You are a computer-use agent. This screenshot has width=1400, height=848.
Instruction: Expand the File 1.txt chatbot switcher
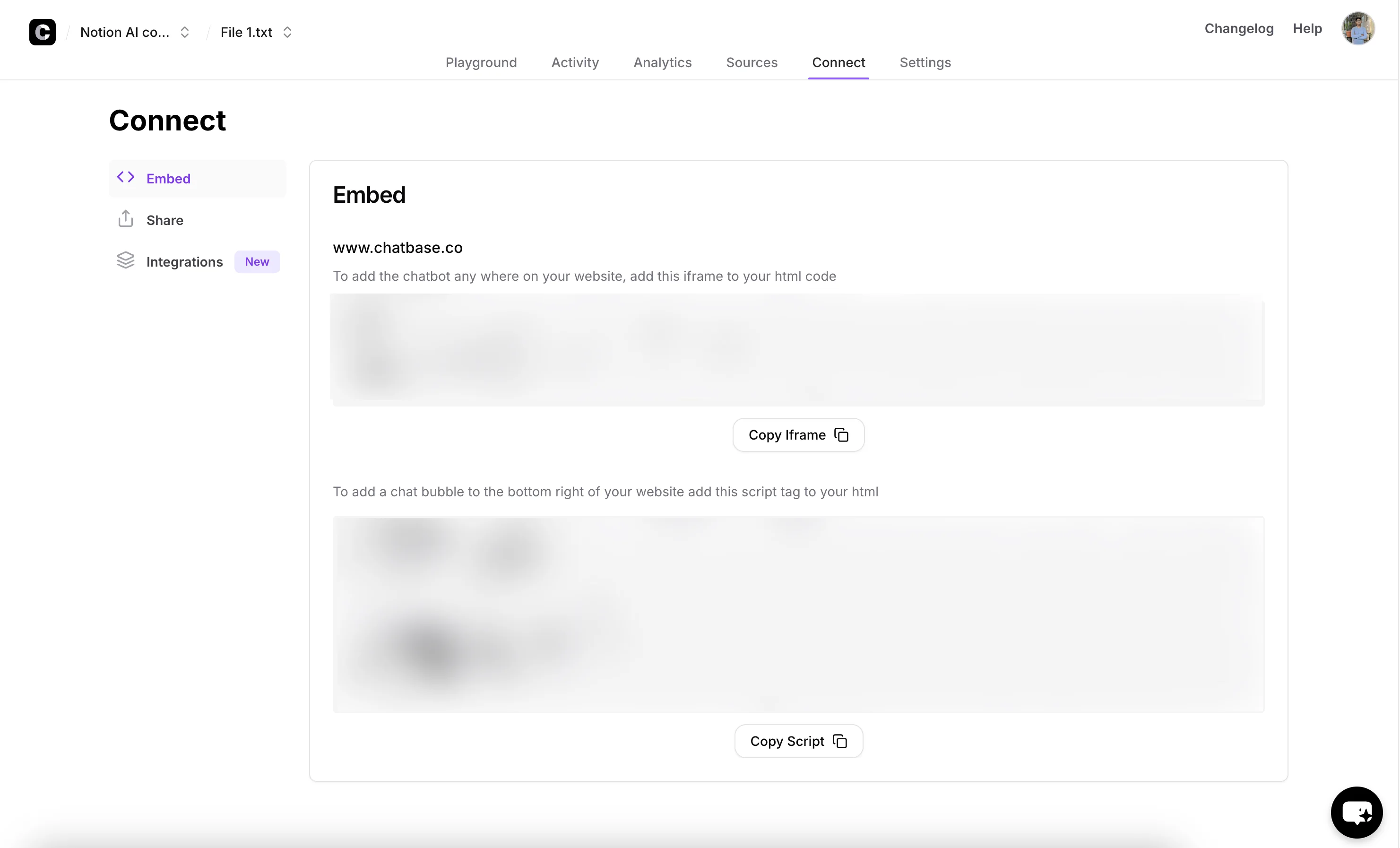[x=287, y=33]
